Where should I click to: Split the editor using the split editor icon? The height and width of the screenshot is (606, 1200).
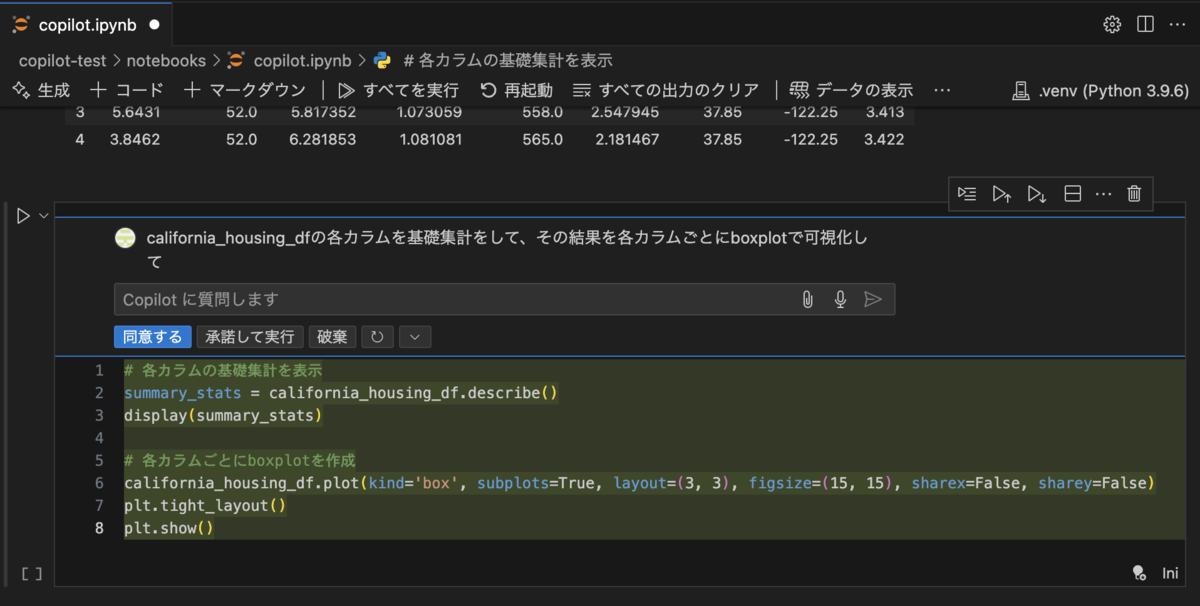[1146, 24]
